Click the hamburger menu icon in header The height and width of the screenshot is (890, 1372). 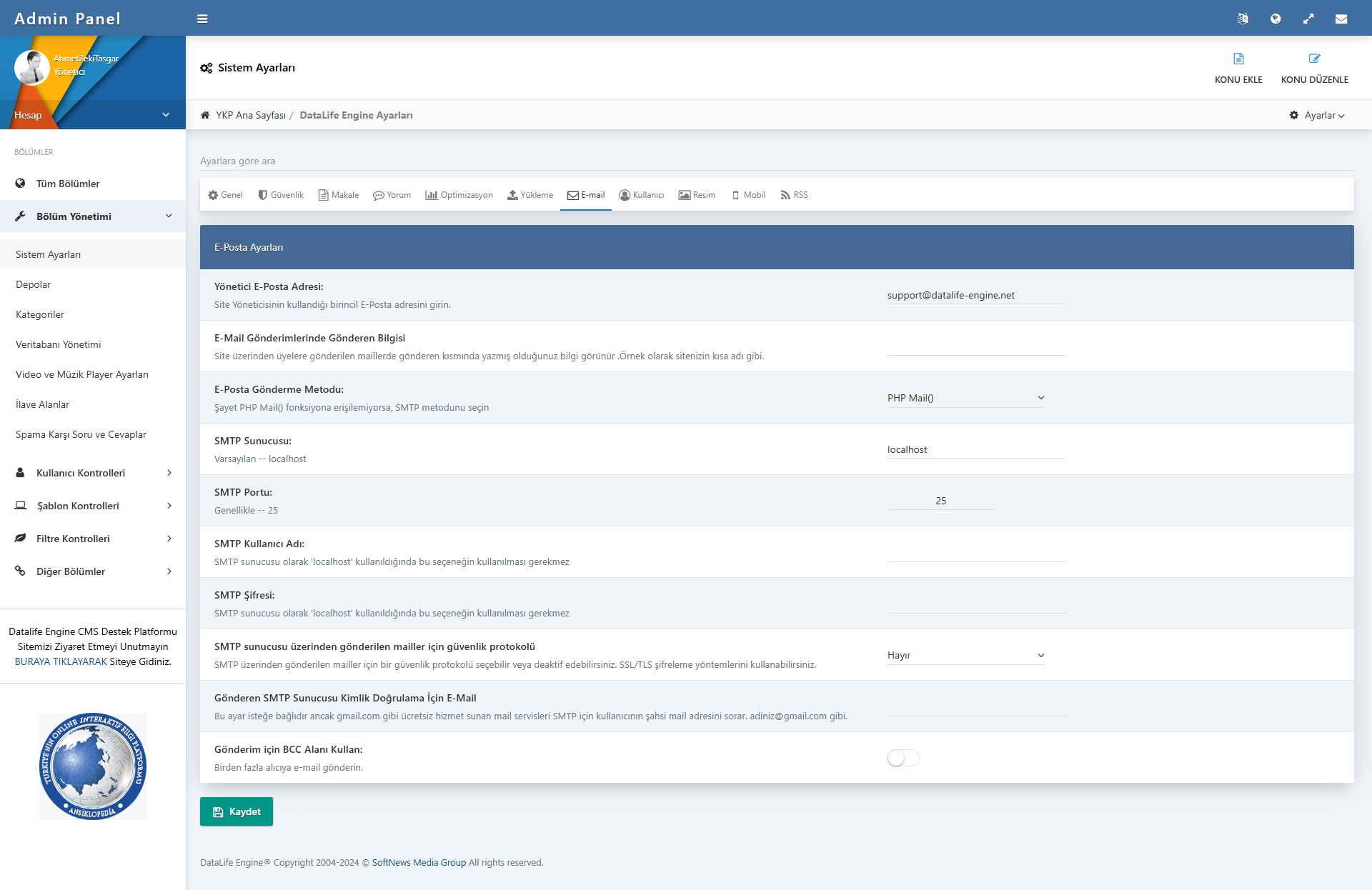[202, 19]
